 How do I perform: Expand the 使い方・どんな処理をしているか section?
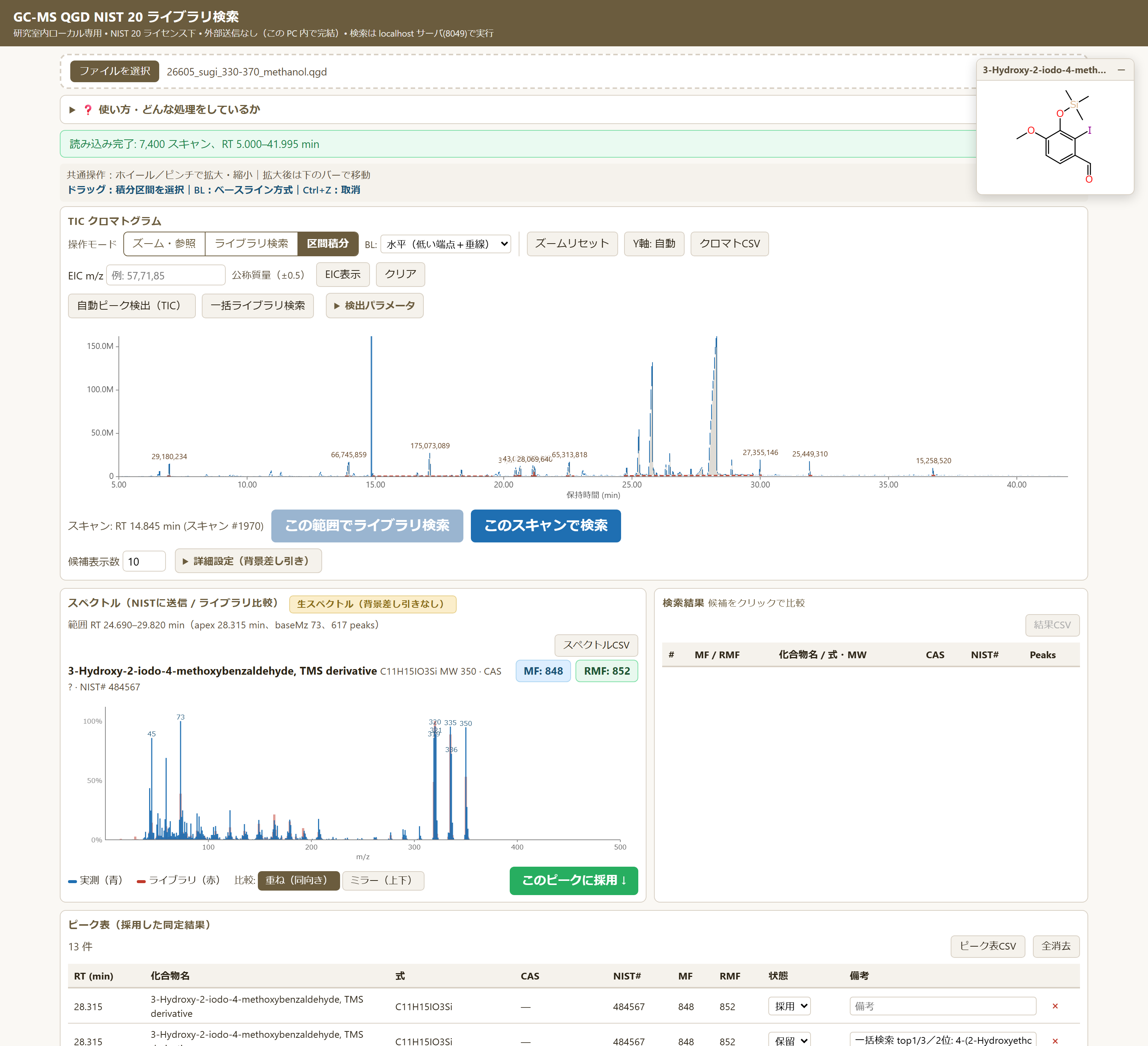164,109
